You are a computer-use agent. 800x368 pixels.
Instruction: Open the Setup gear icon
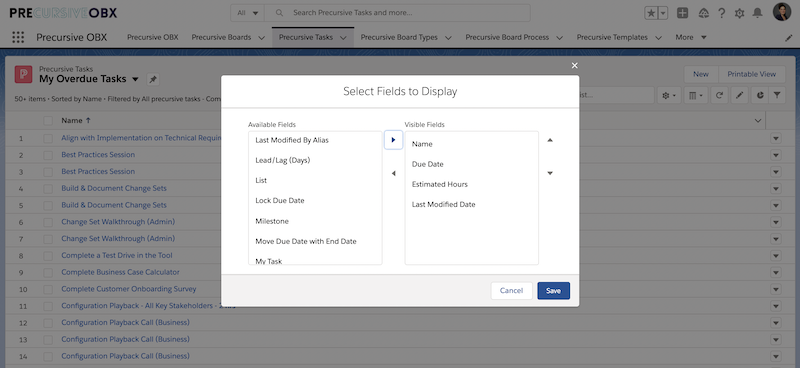[x=739, y=13]
